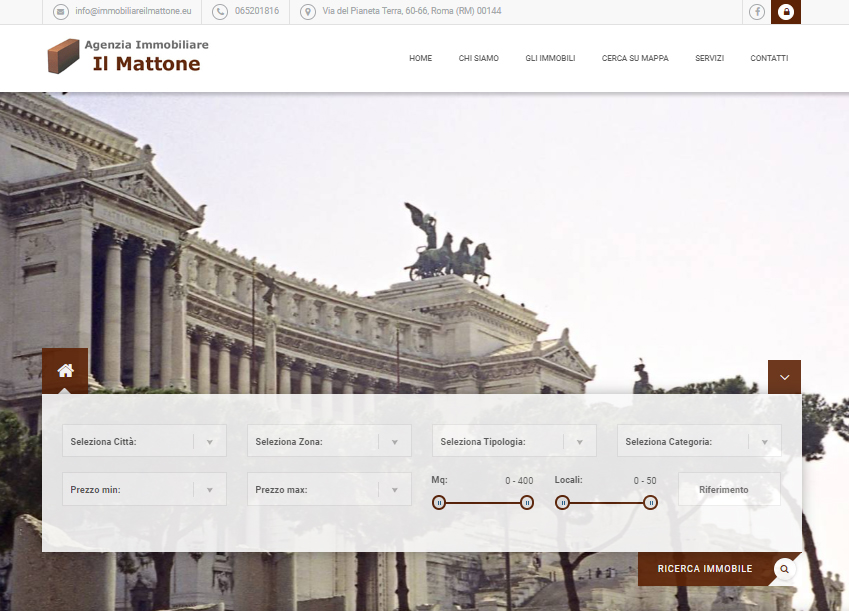Open the Facebook page icon

(x=756, y=11)
